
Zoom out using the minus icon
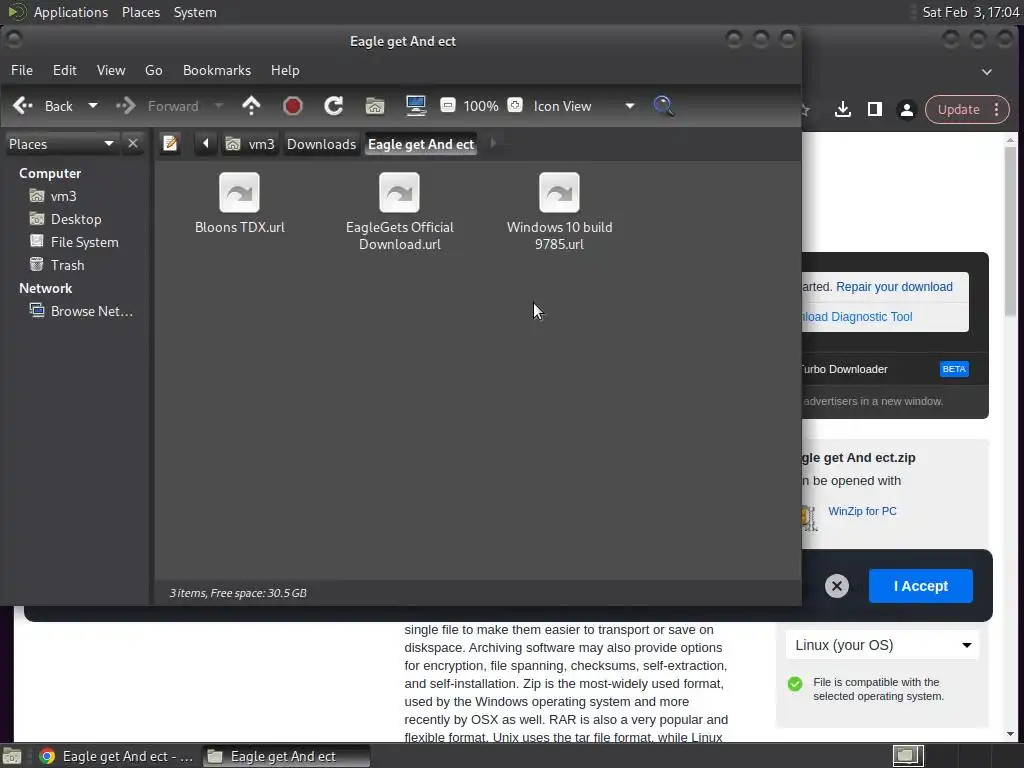click(x=448, y=104)
